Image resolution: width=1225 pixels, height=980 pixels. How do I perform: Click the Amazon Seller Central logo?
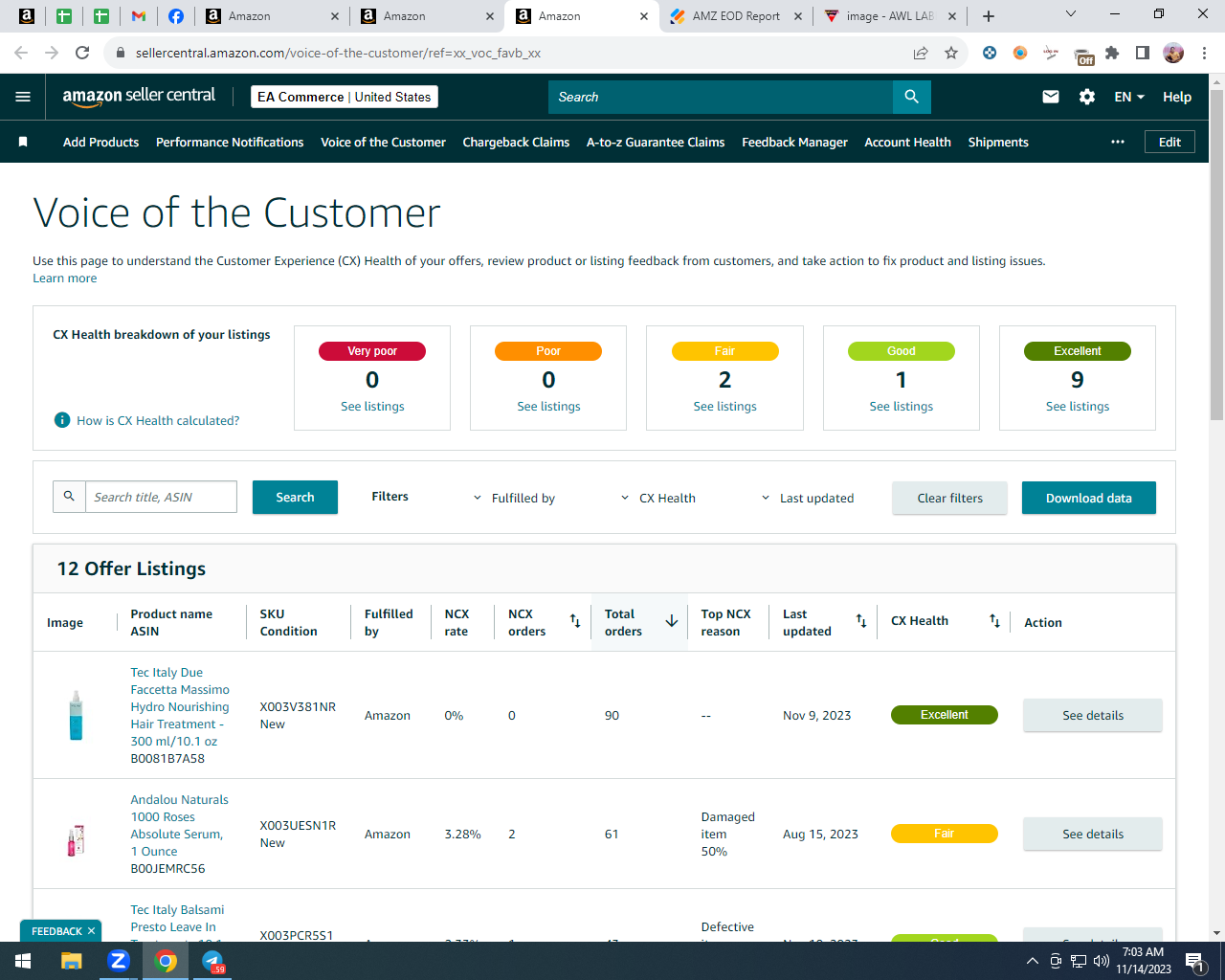click(139, 96)
